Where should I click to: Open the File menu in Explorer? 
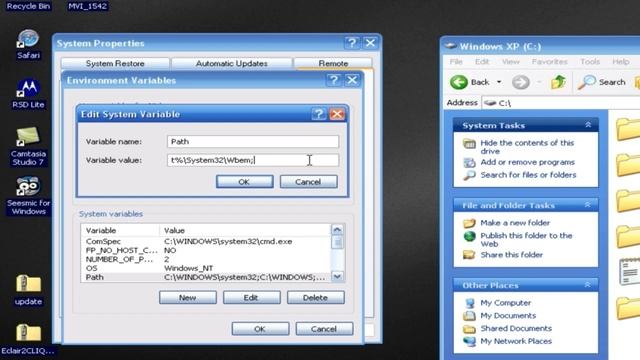(456, 62)
